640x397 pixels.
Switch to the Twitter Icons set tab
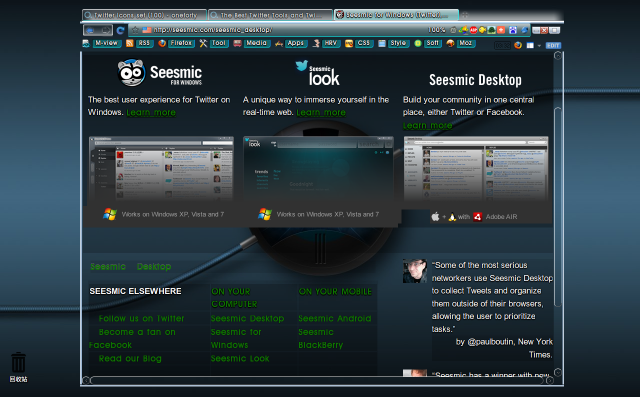(x=144, y=15)
